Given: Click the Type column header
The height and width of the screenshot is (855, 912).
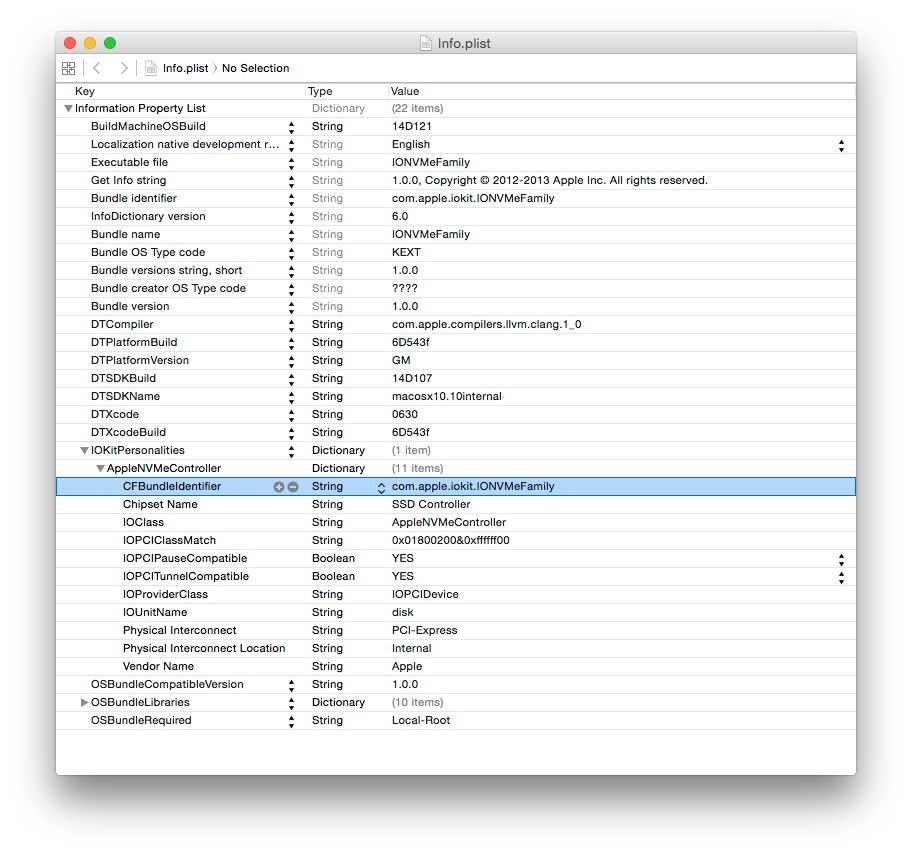Looking at the screenshot, I should [320, 91].
